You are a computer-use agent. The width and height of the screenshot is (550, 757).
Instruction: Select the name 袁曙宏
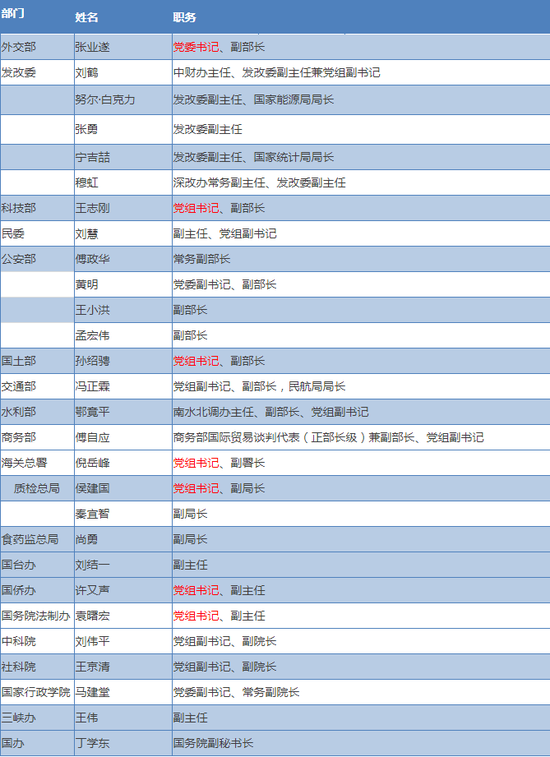tap(92, 616)
